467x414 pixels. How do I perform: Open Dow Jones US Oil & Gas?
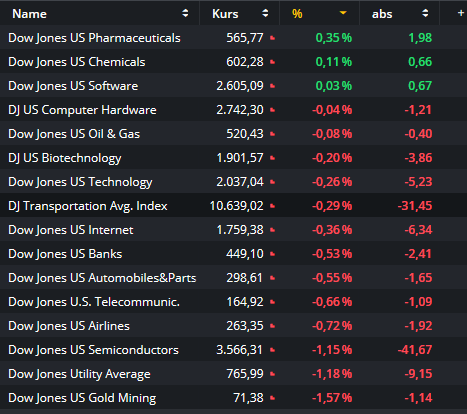pyautogui.click(x=74, y=134)
